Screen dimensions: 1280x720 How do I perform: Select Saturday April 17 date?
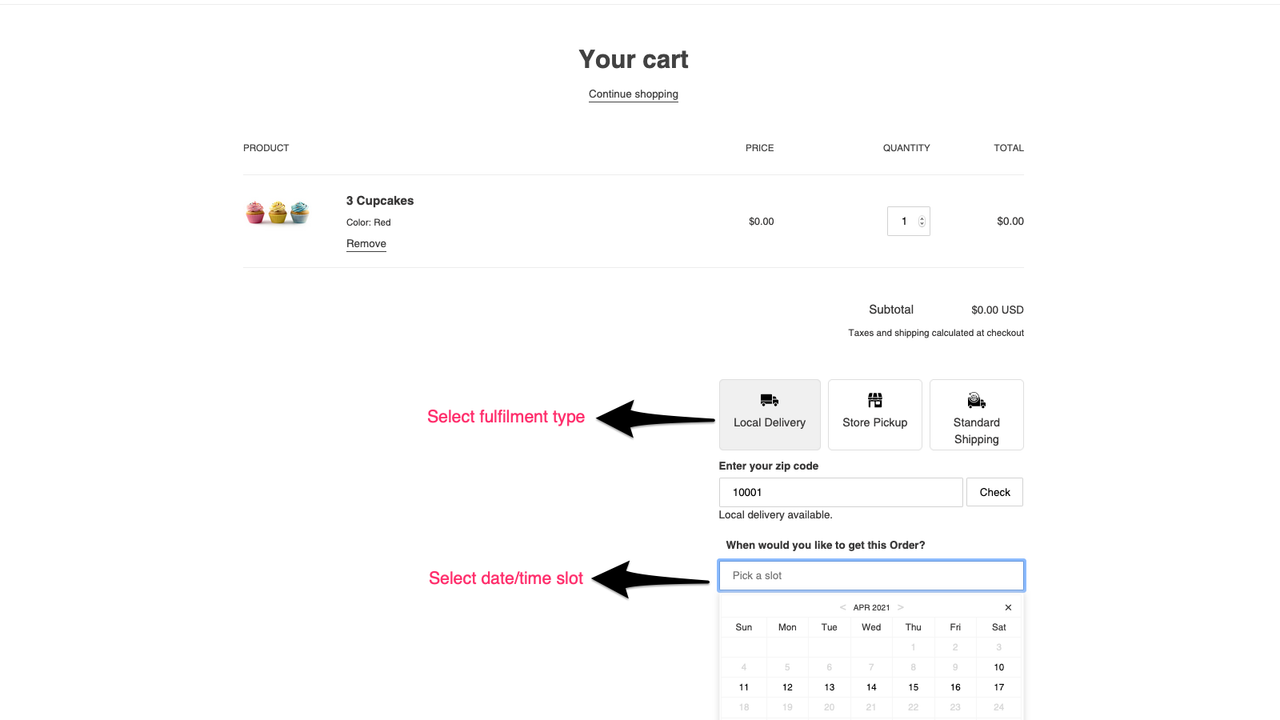click(999, 687)
